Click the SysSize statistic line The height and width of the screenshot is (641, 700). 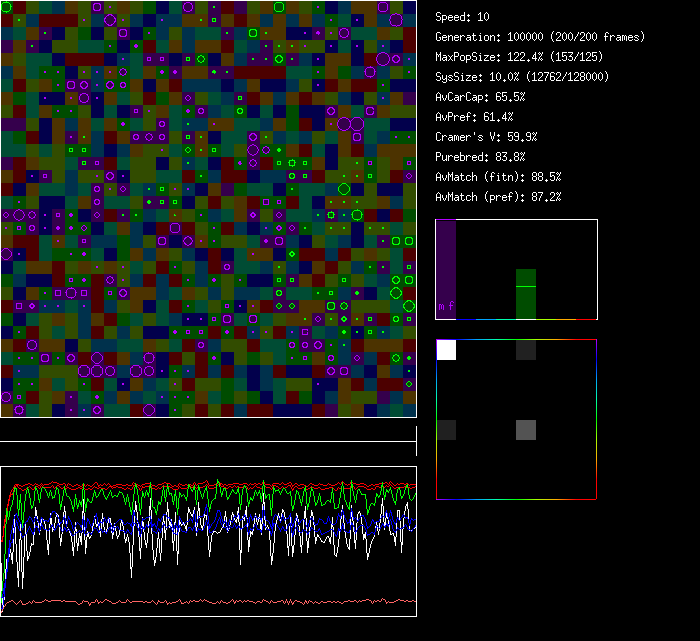pos(522,77)
